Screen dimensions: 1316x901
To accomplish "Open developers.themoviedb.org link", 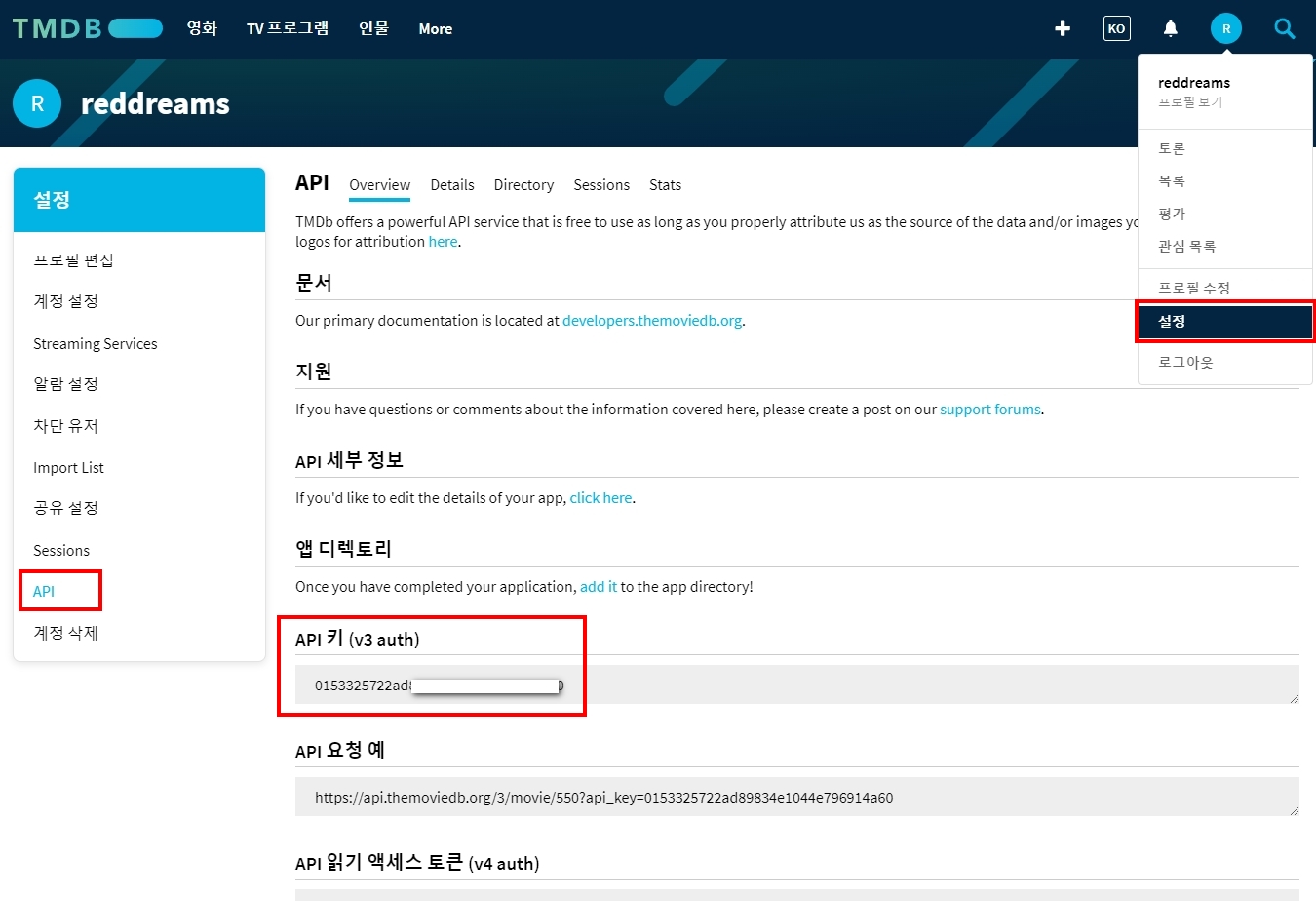I will (x=652, y=321).
